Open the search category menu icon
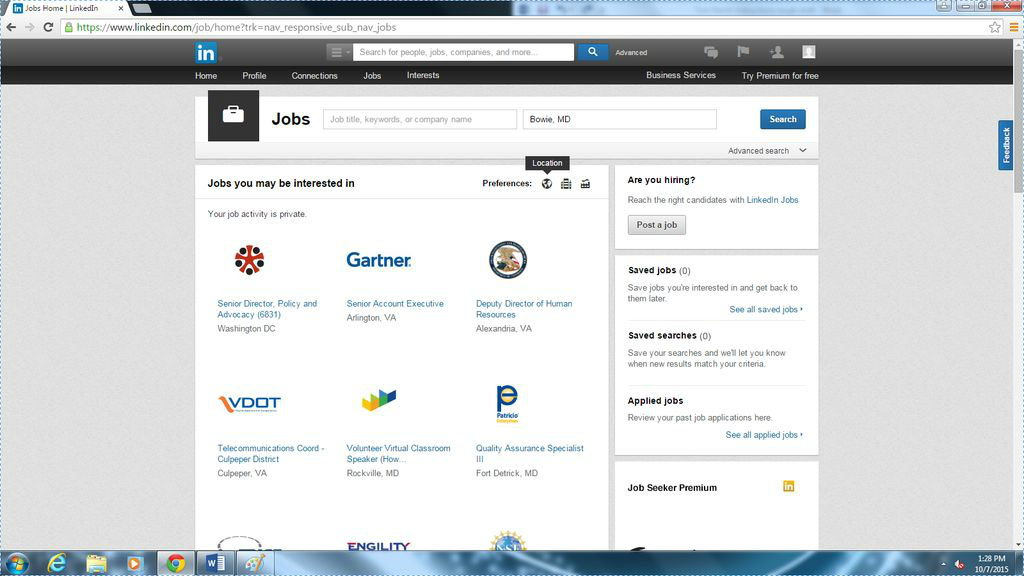 click(338, 52)
